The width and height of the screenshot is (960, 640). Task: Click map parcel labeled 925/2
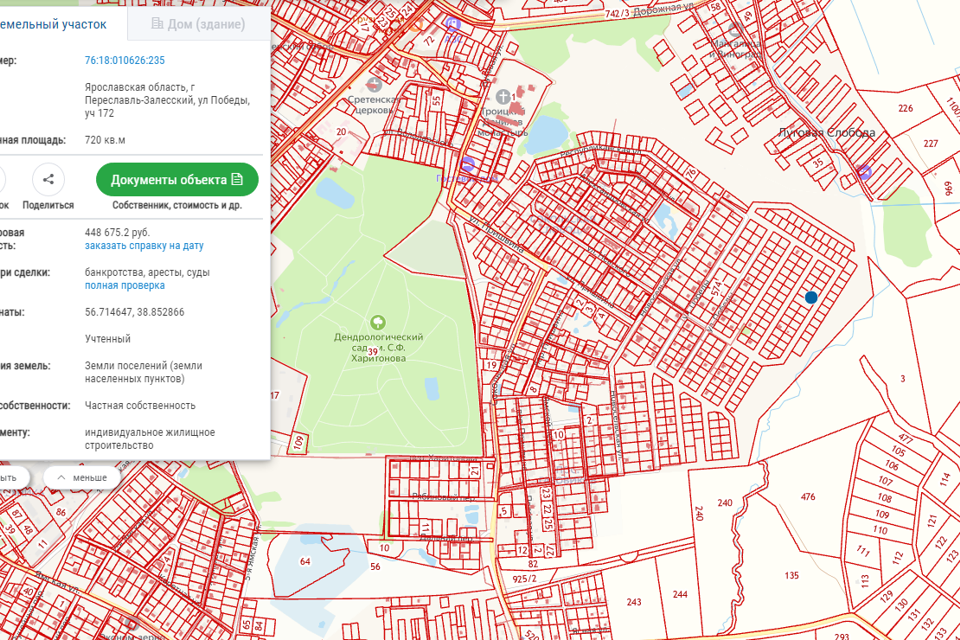pyautogui.click(x=525, y=579)
